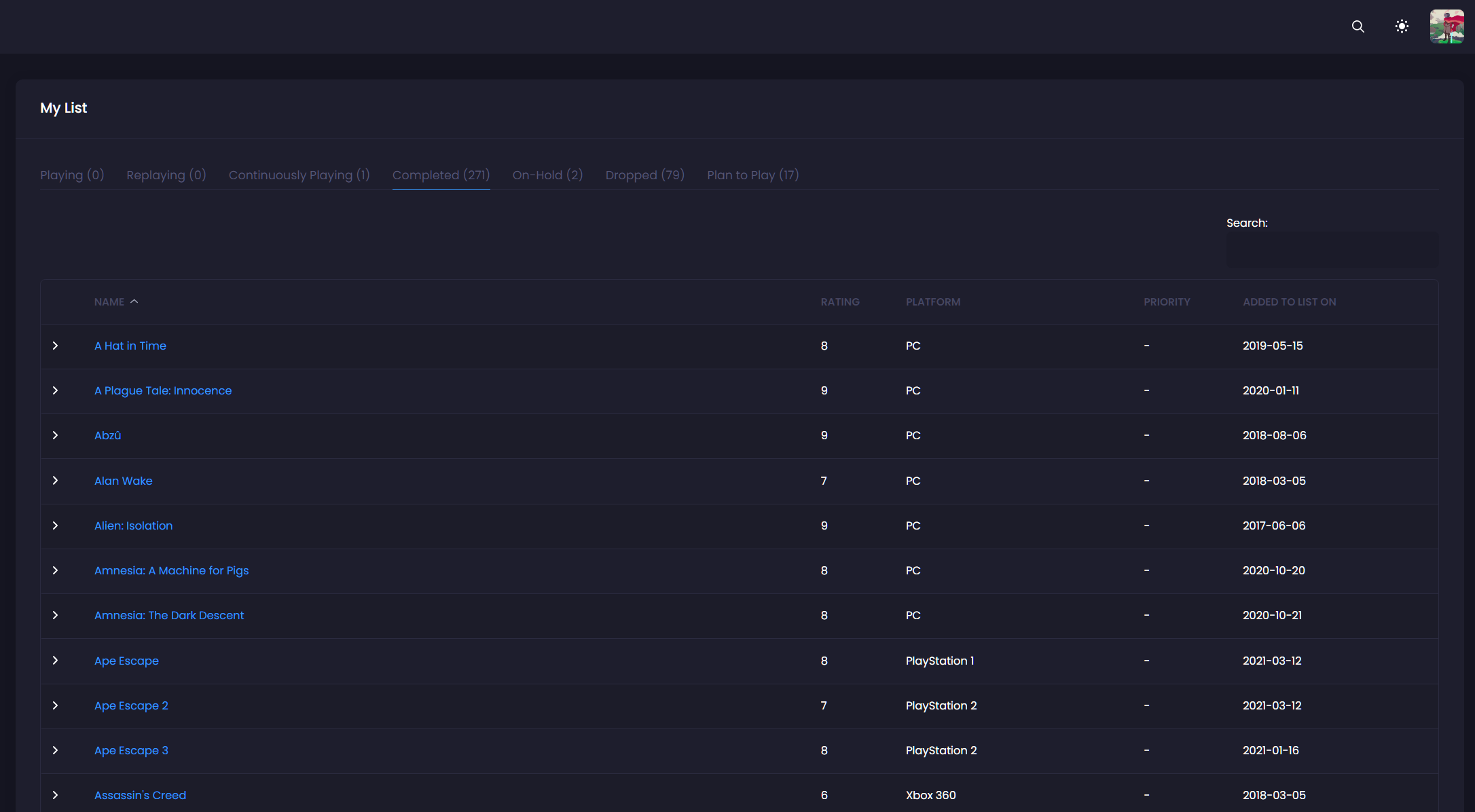Open the Ape Escape link

tap(126, 661)
